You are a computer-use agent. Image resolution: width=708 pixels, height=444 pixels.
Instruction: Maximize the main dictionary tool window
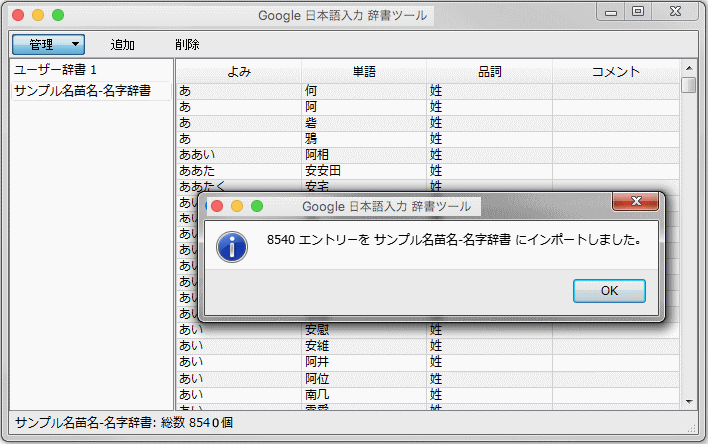pos(638,12)
